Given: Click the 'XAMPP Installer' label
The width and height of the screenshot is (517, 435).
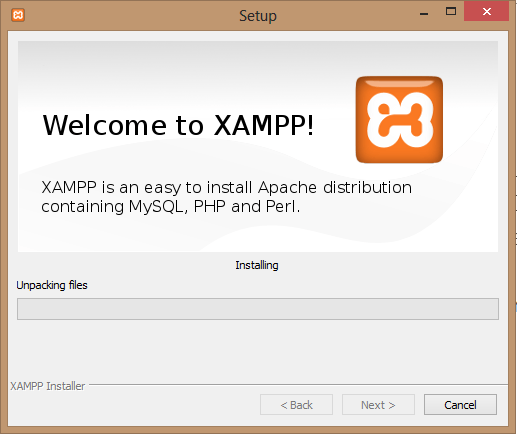Looking at the screenshot, I should click(47, 386).
